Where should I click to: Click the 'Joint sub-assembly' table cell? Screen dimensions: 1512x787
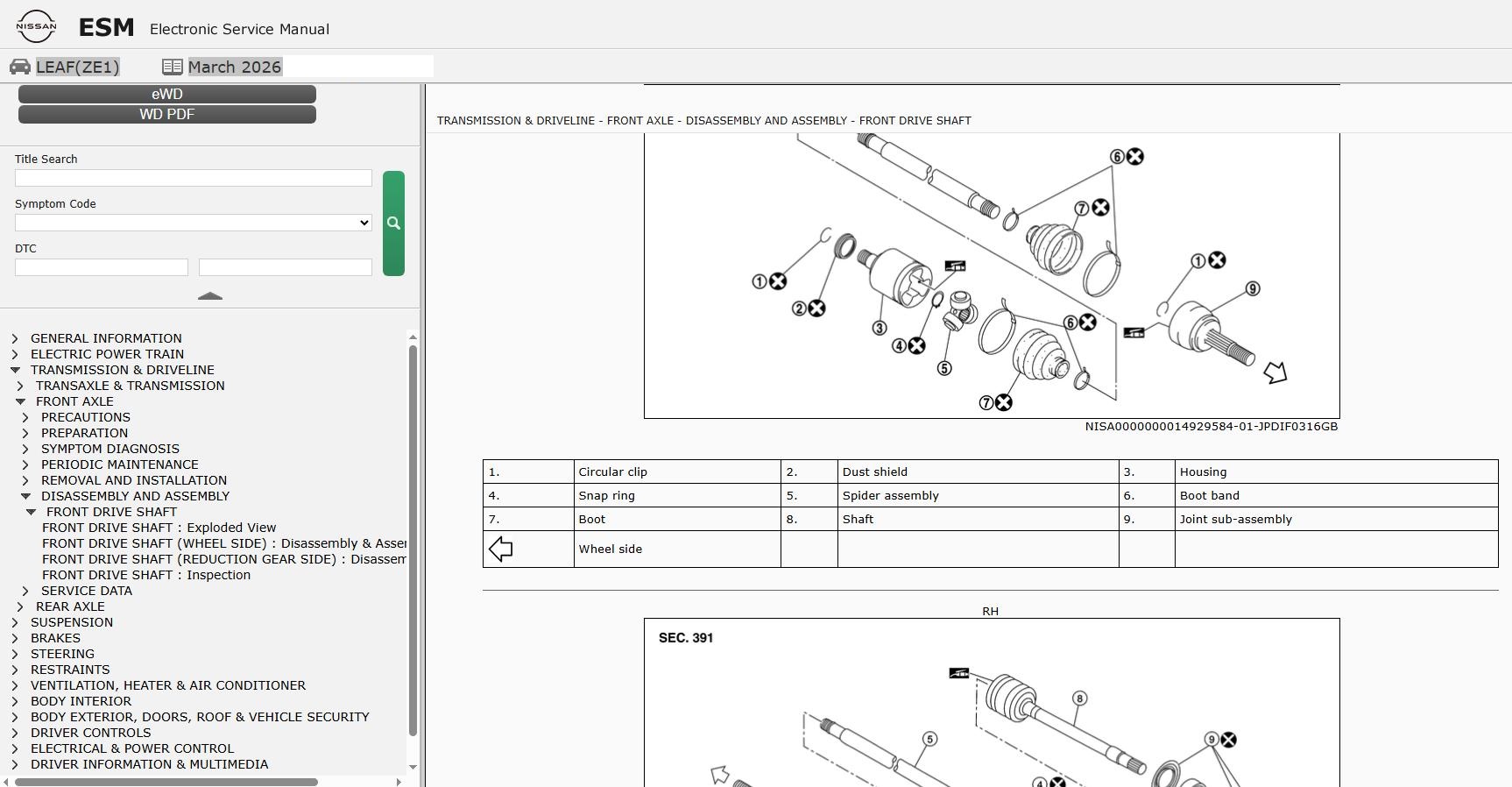(1336, 519)
